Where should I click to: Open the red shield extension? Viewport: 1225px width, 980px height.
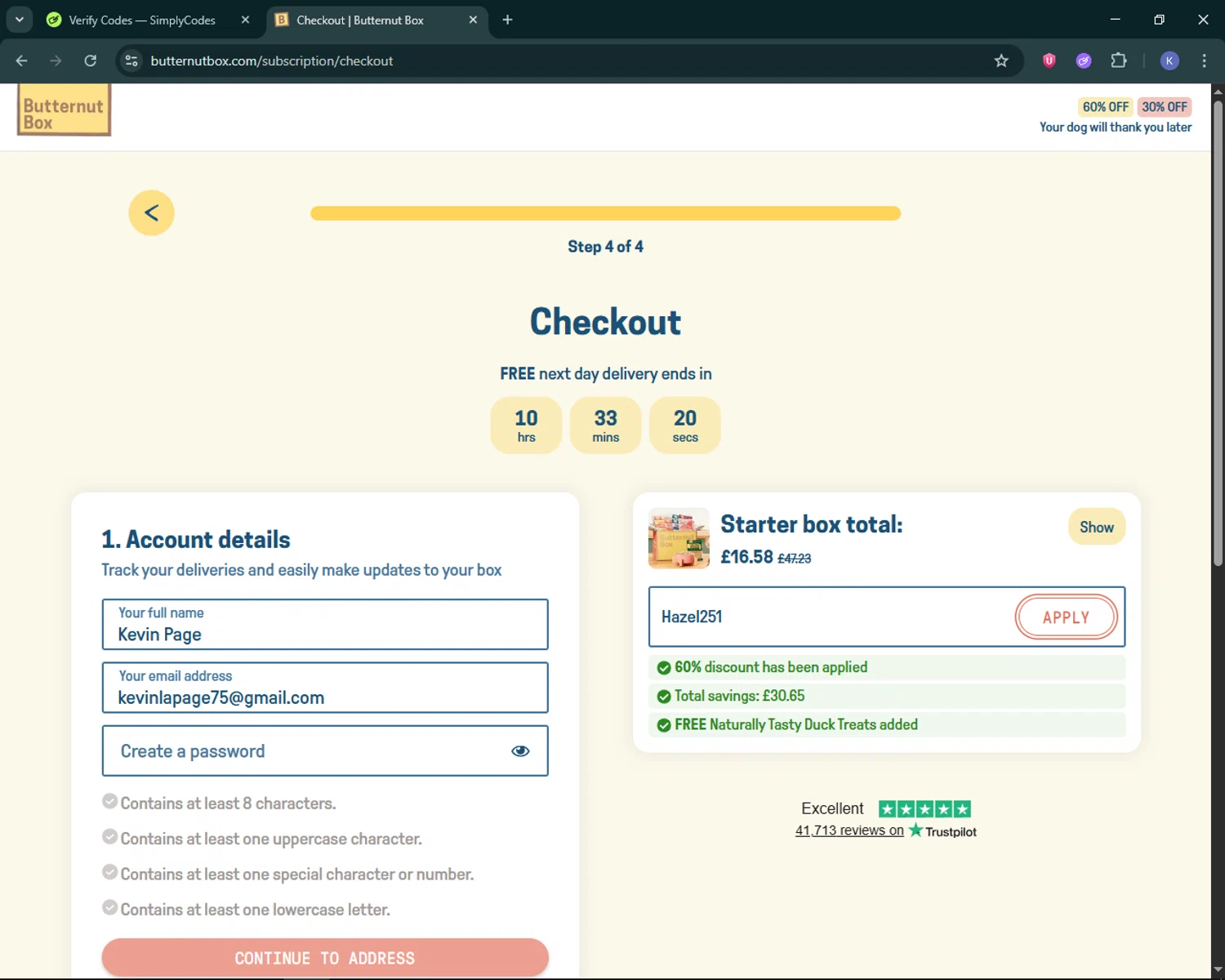tap(1049, 60)
